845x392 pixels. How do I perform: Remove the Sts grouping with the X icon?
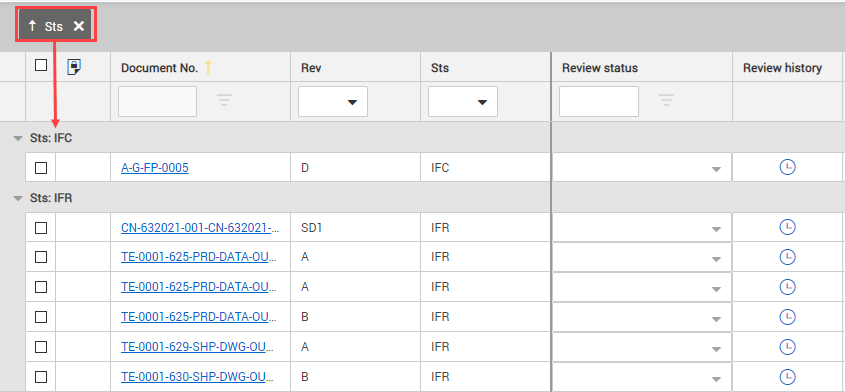79,26
